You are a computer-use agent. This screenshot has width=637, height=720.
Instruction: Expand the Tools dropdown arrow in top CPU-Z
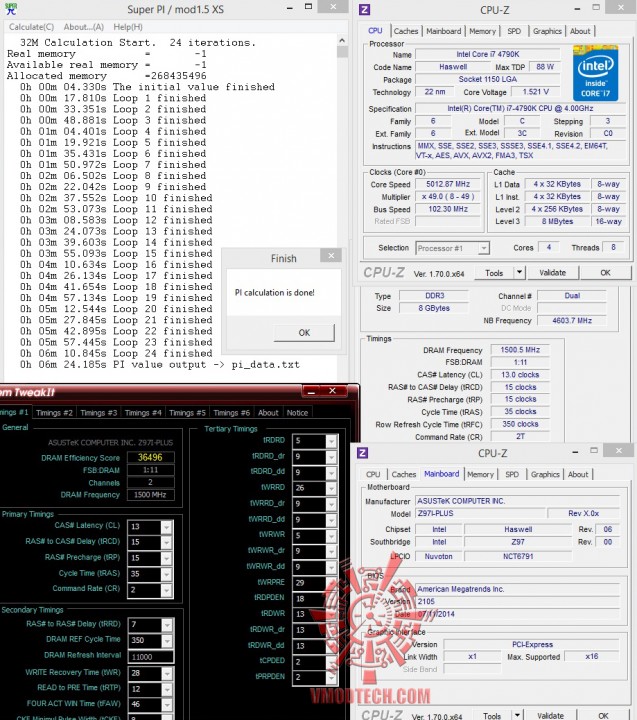click(519, 273)
